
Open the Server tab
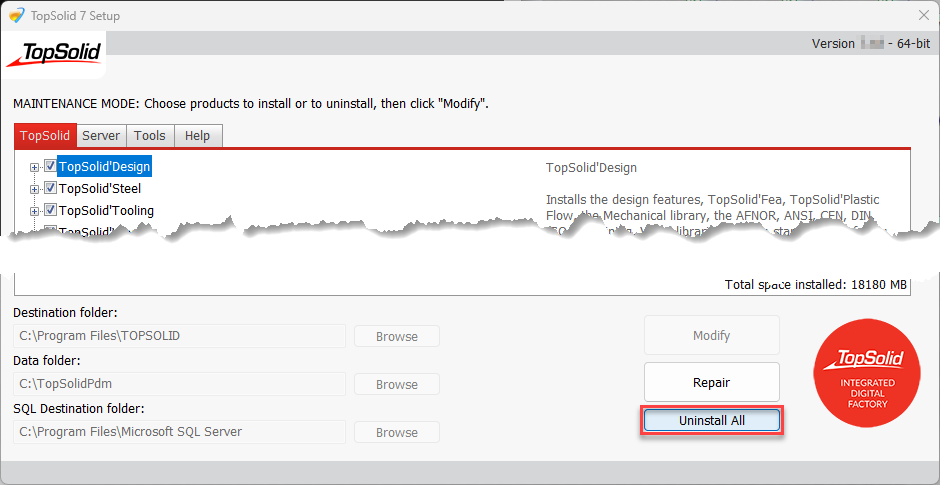coord(101,135)
